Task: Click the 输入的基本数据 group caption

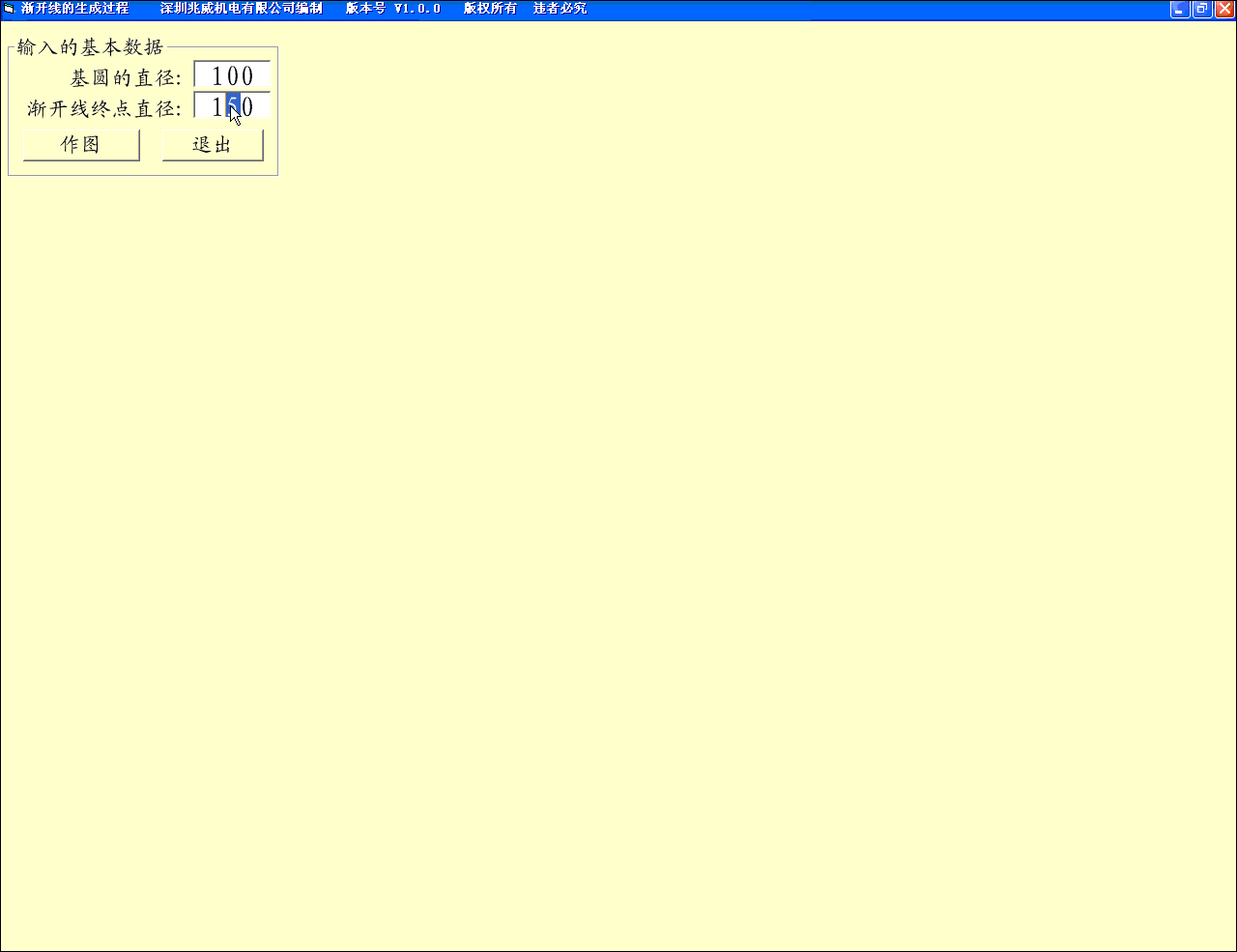Action: click(91, 47)
